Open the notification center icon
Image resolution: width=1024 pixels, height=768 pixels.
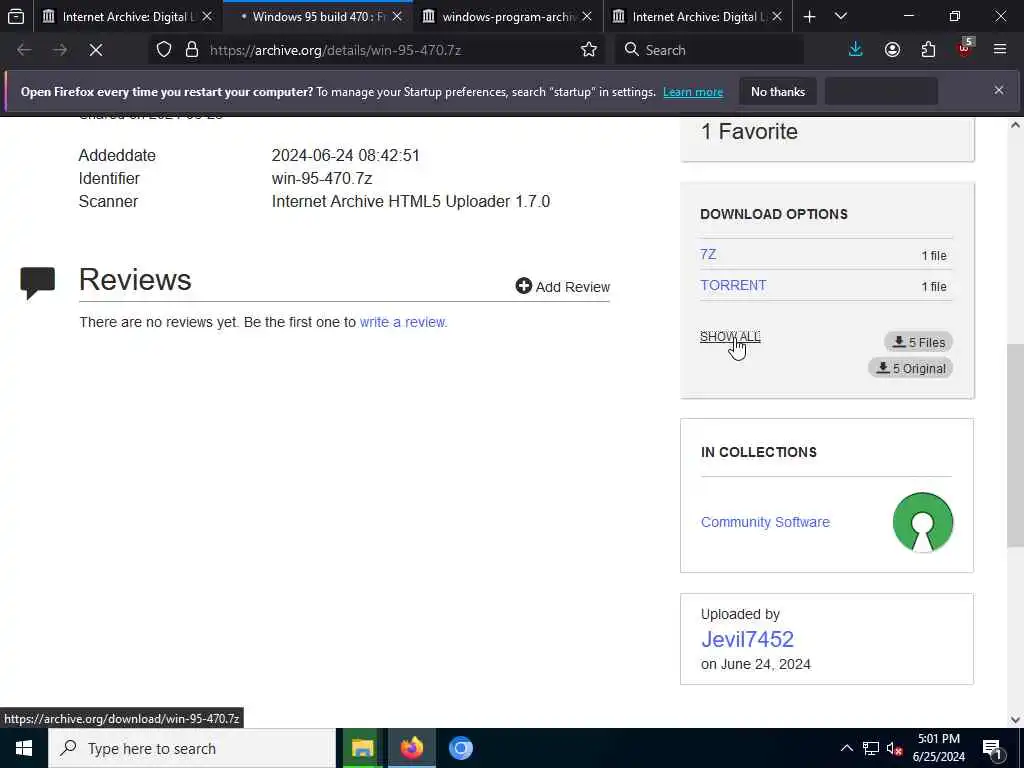pyautogui.click(x=992, y=748)
